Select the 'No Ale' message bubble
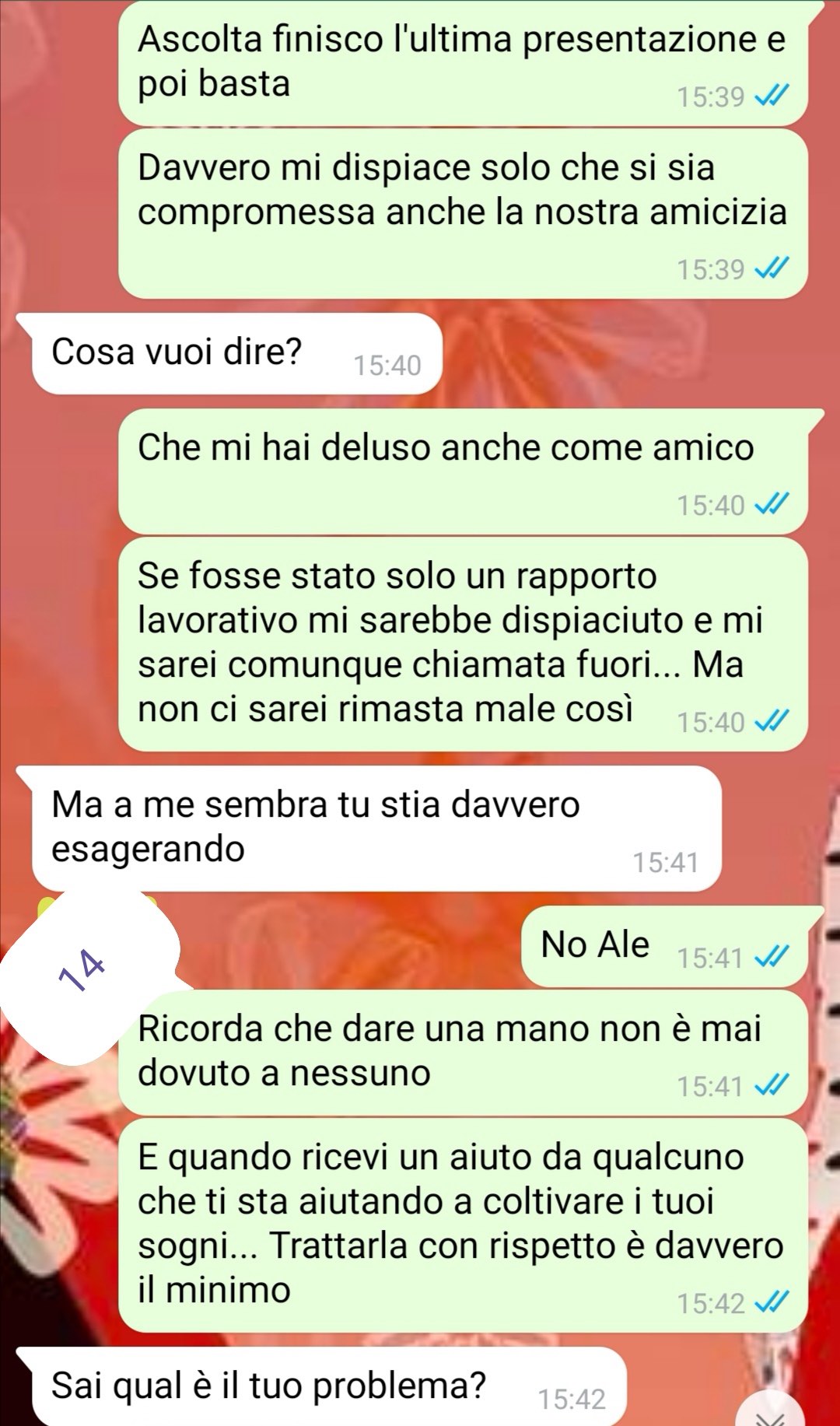The width and height of the screenshot is (840, 1426). point(666,948)
